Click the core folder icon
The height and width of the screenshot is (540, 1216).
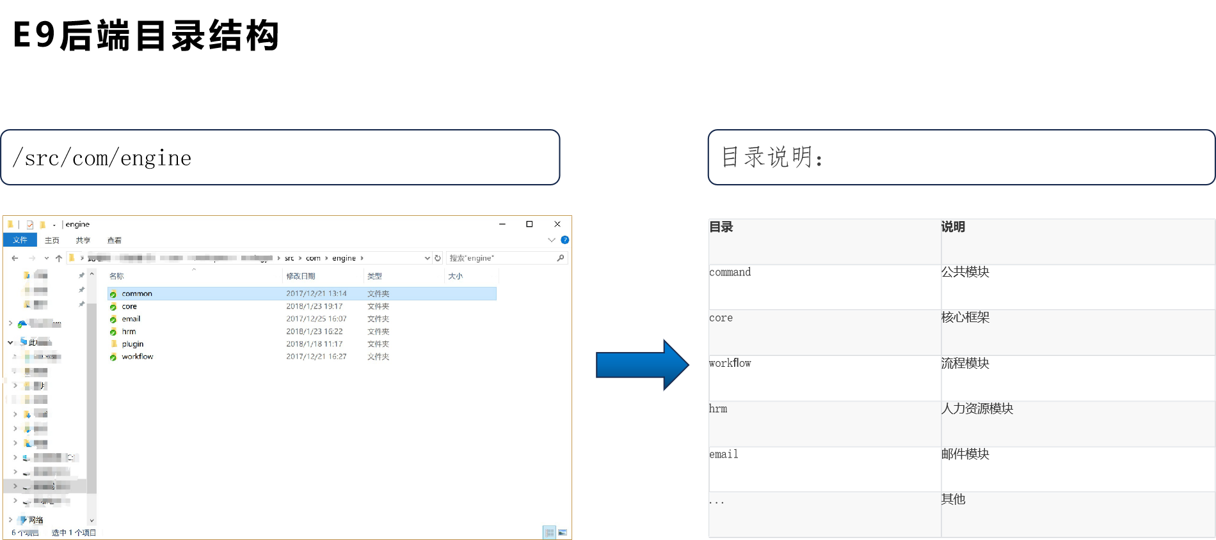113,306
